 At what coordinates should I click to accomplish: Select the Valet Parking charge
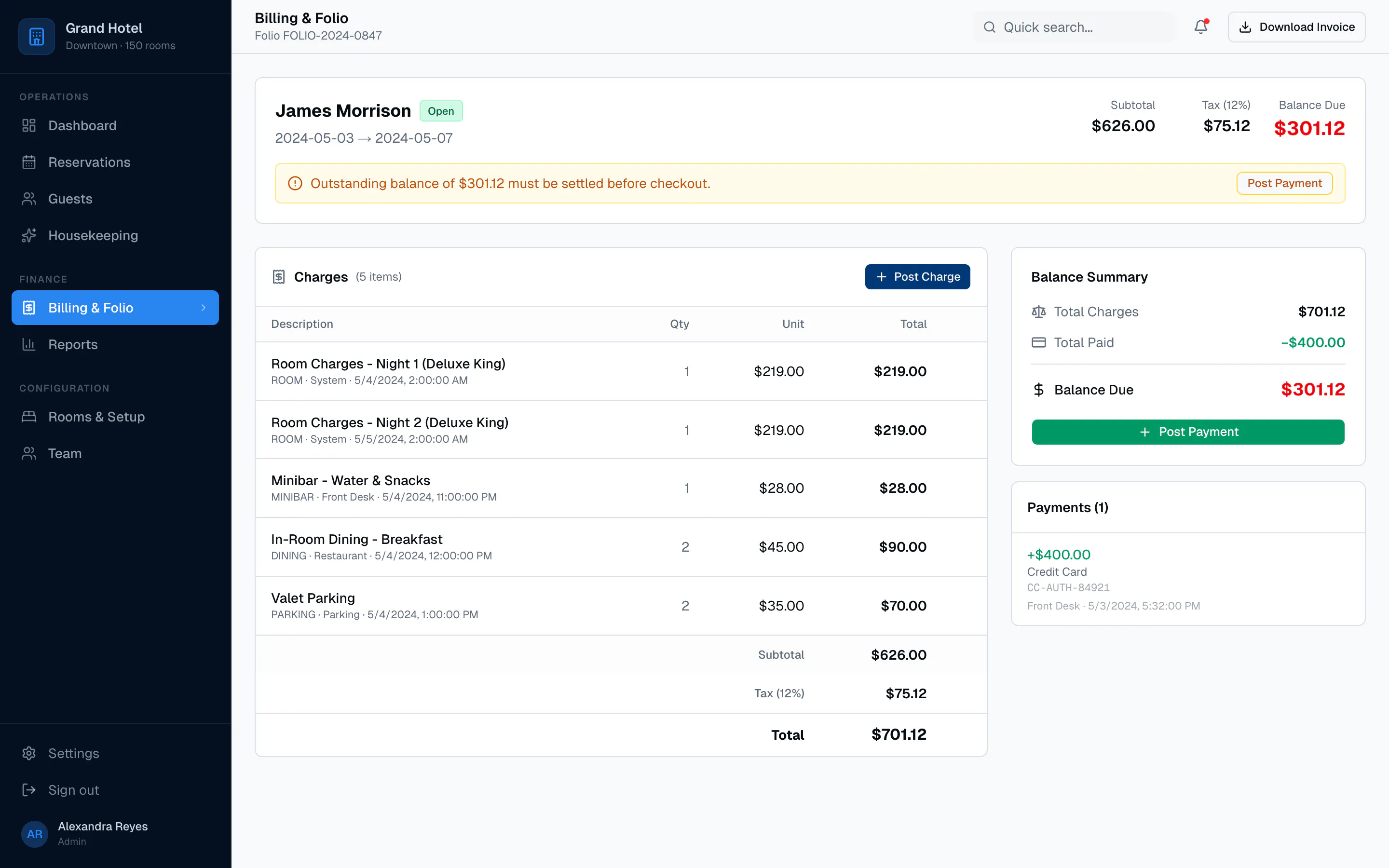click(x=621, y=606)
